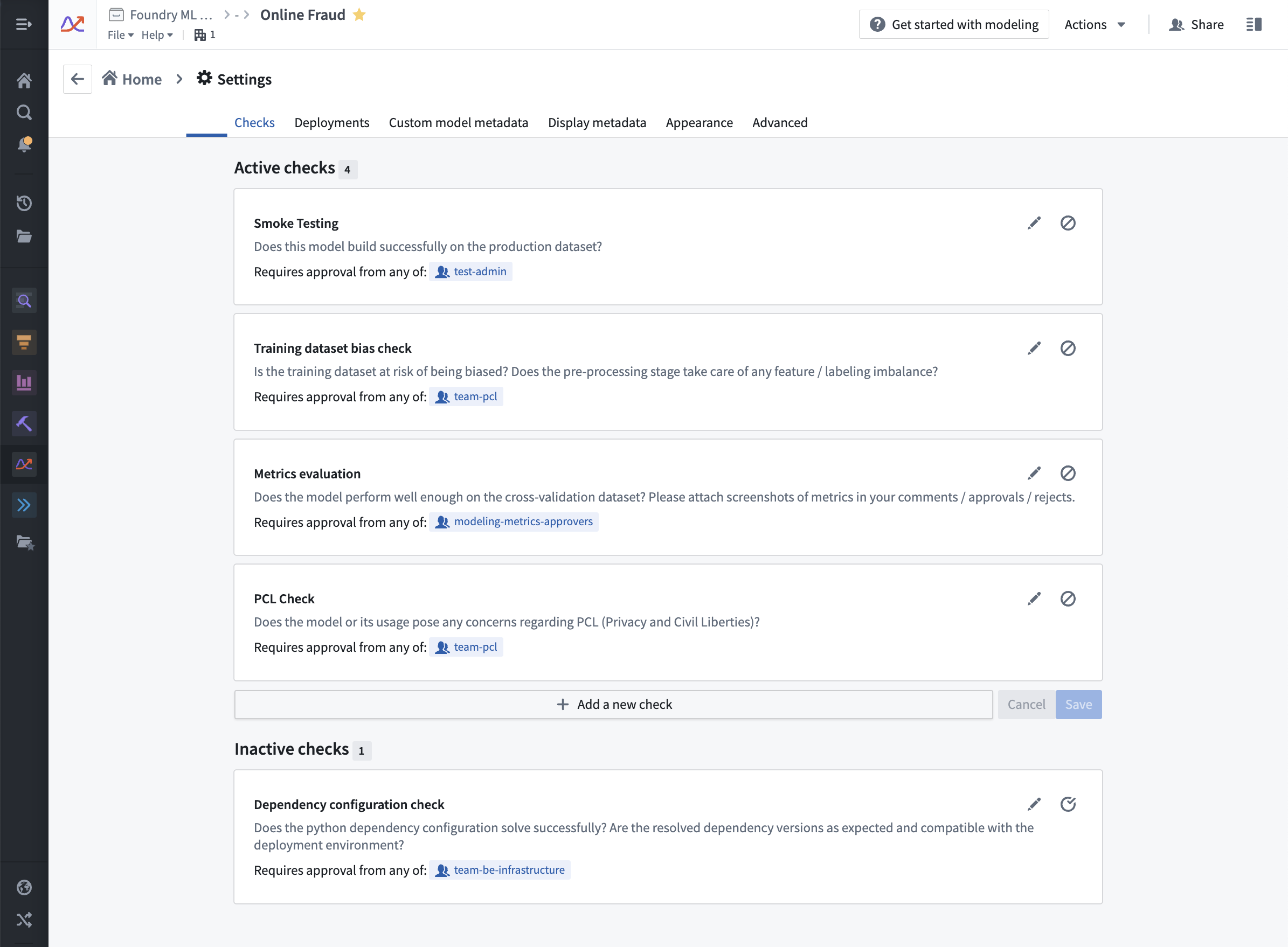Click Get started with modeling

tap(954, 25)
